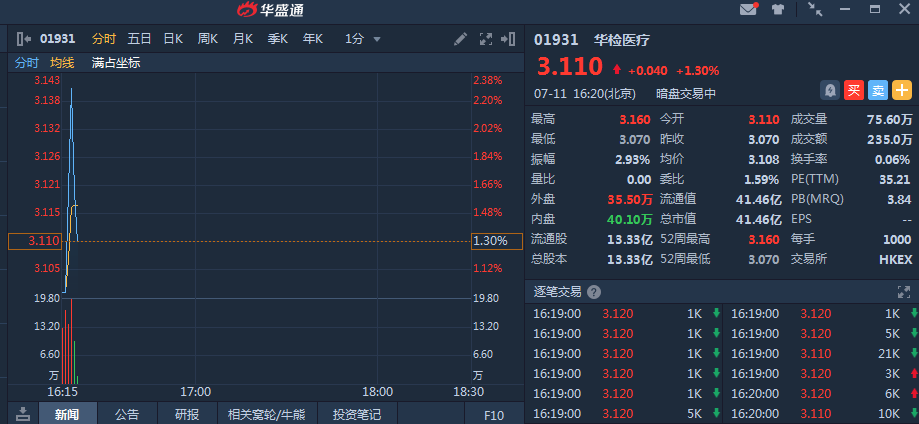Click the red 买 buy button
Viewport: 919px width, 424px height.
click(854, 90)
